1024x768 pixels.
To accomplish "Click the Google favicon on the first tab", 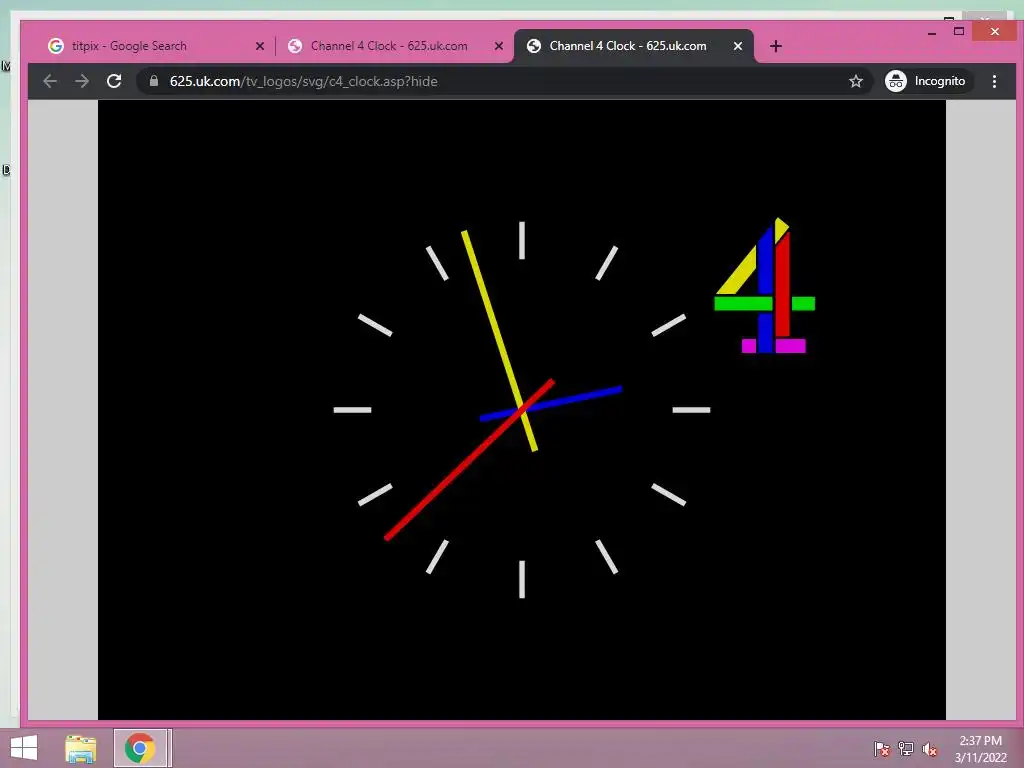I will (x=56, y=46).
